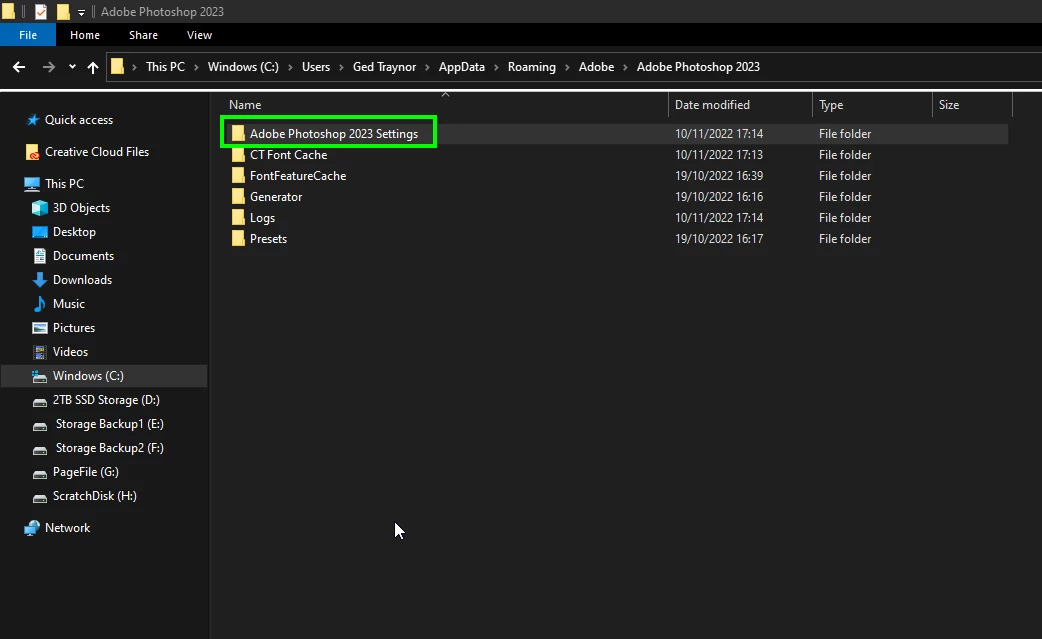Select the CT Font Cache folder

click(x=288, y=155)
